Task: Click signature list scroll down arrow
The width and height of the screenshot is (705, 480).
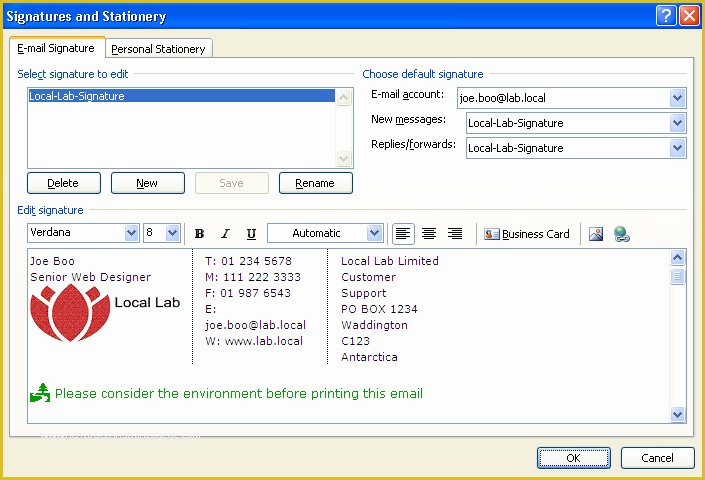Action: tap(344, 158)
